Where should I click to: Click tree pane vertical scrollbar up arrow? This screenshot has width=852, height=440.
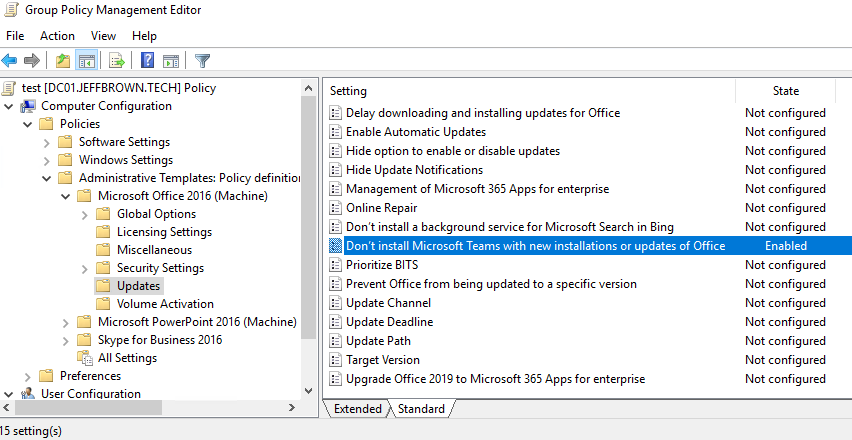click(x=309, y=88)
